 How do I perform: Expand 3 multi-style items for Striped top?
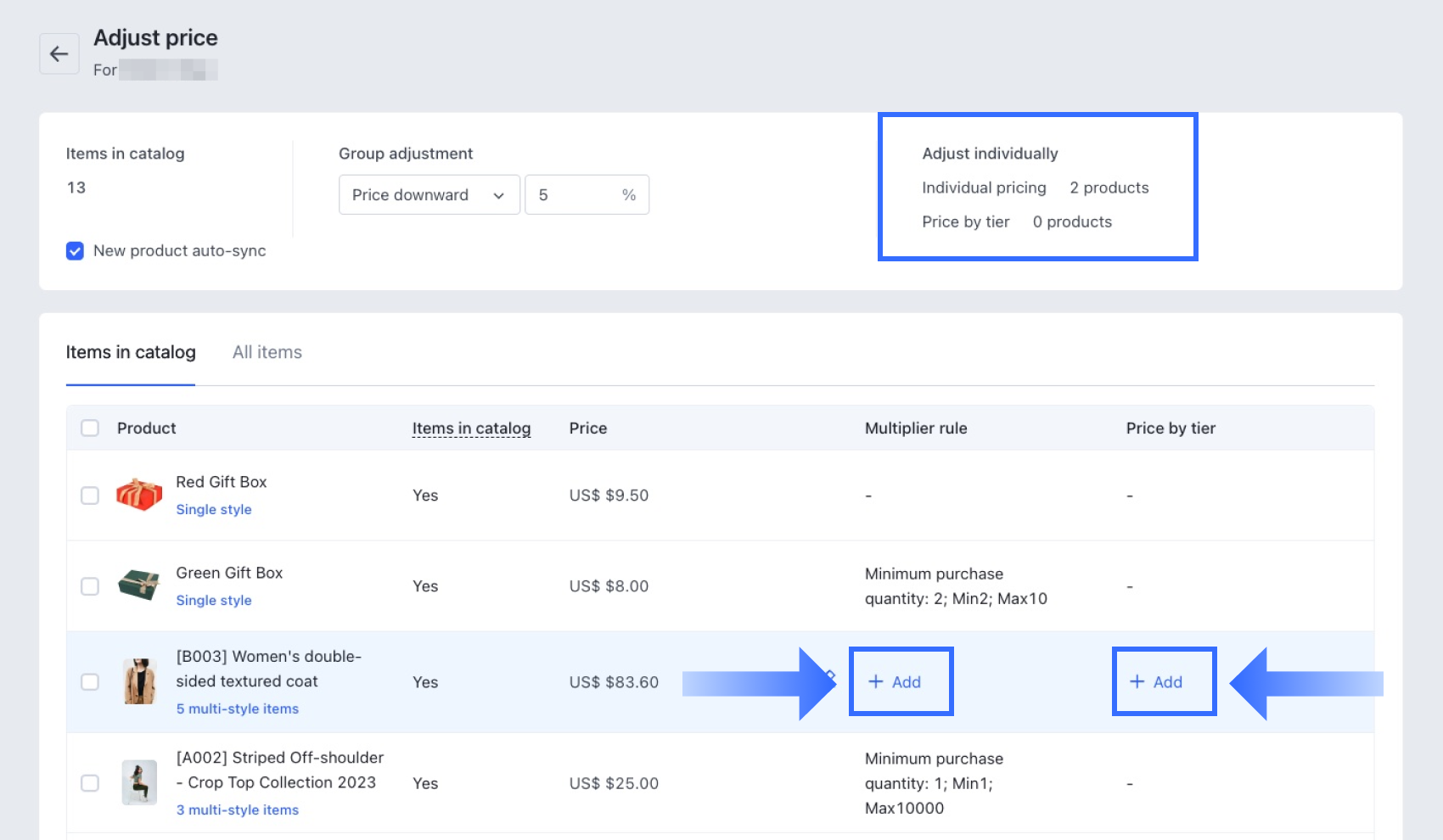tap(238, 809)
